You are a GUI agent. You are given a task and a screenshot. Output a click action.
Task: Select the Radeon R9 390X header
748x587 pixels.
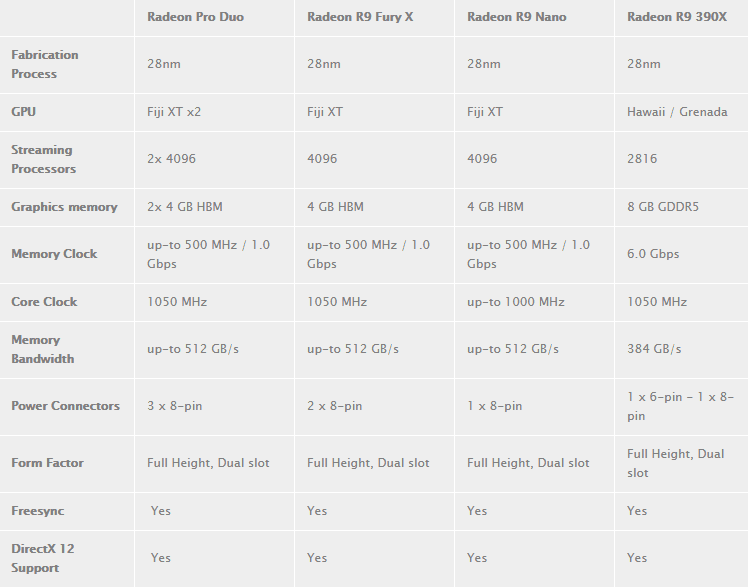pyautogui.click(x=676, y=17)
